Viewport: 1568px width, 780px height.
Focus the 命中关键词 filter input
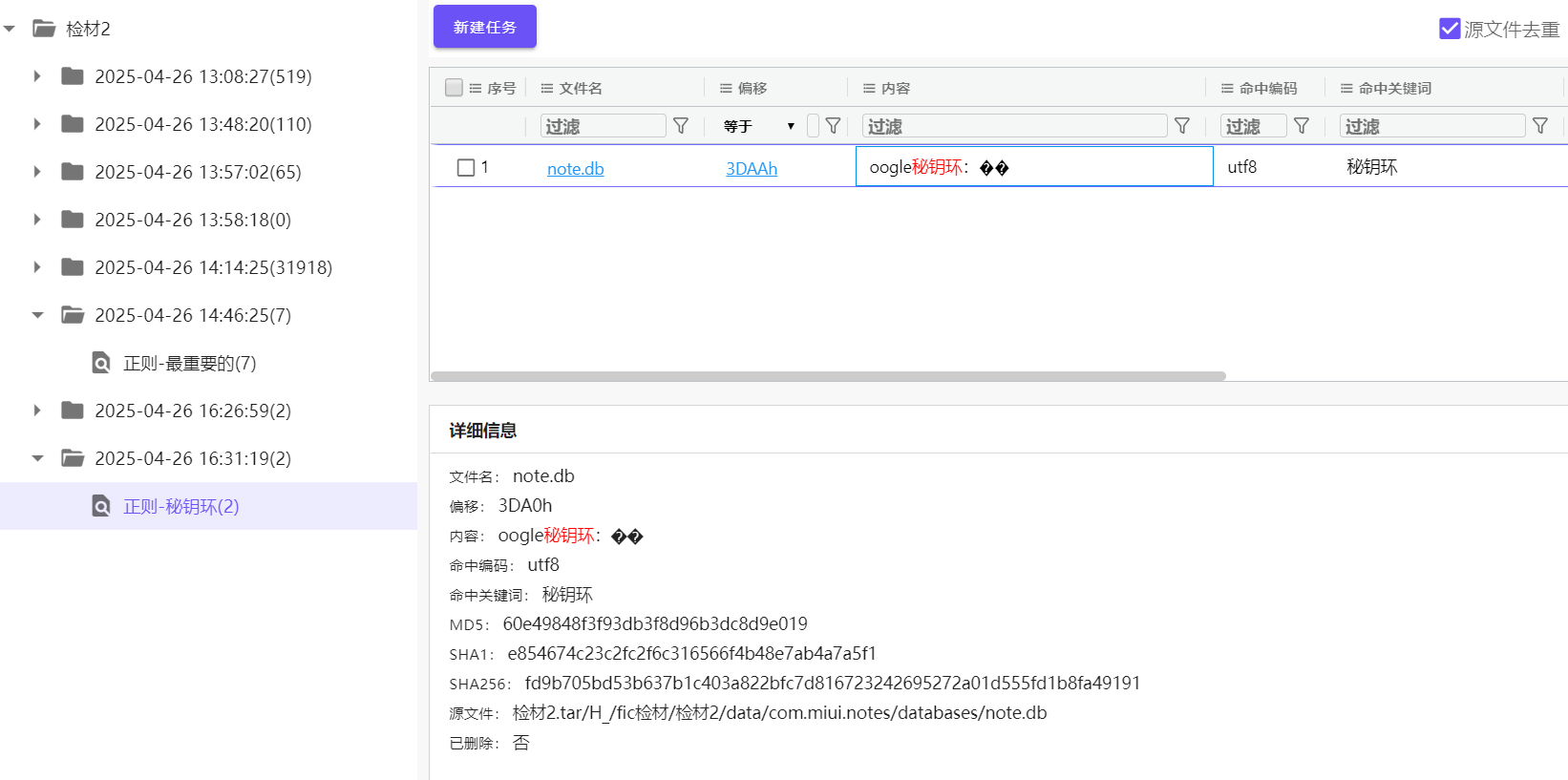click(x=1433, y=126)
